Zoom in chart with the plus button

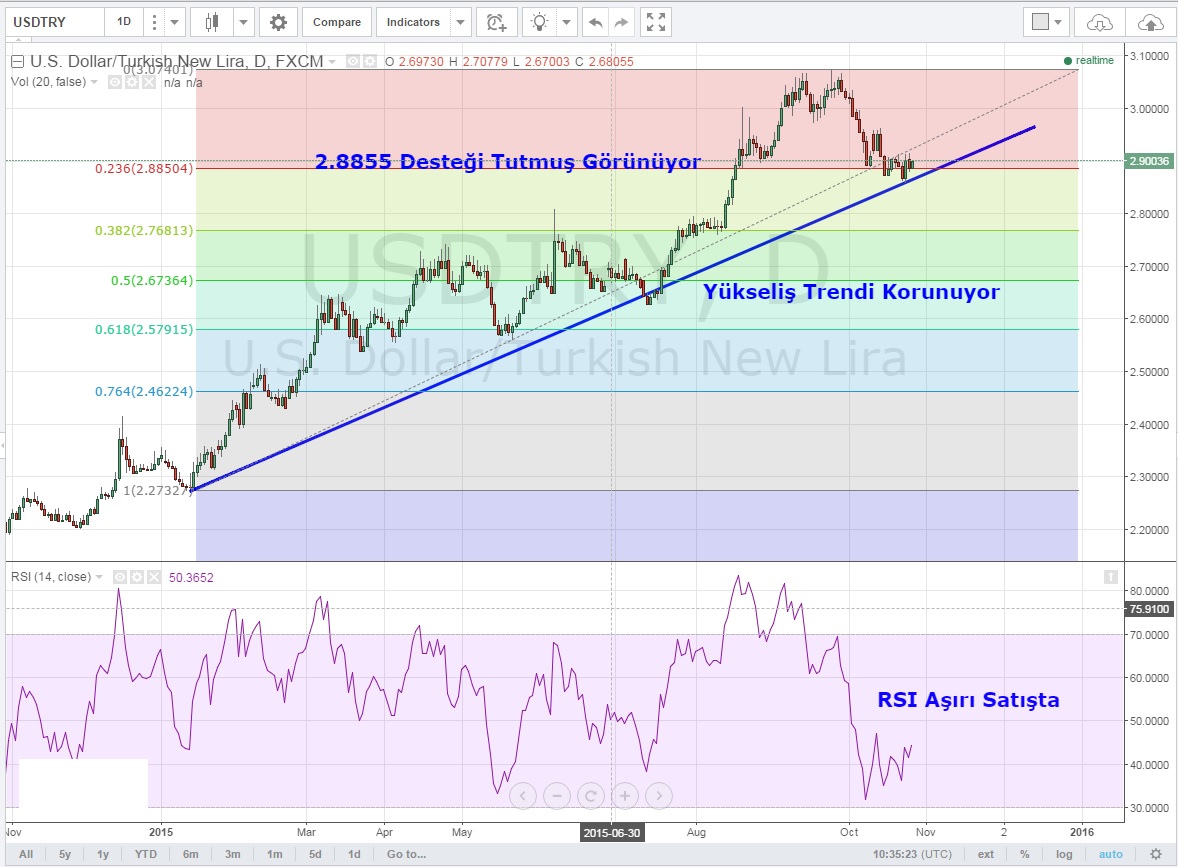click(x=624, y=796)
